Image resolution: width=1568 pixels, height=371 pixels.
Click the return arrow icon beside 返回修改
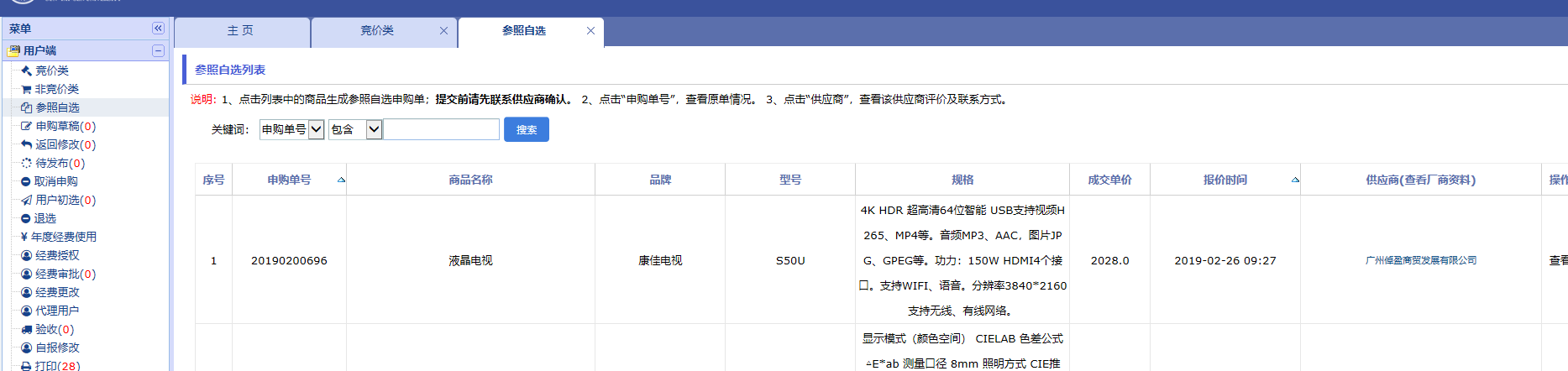click(27, 144)
